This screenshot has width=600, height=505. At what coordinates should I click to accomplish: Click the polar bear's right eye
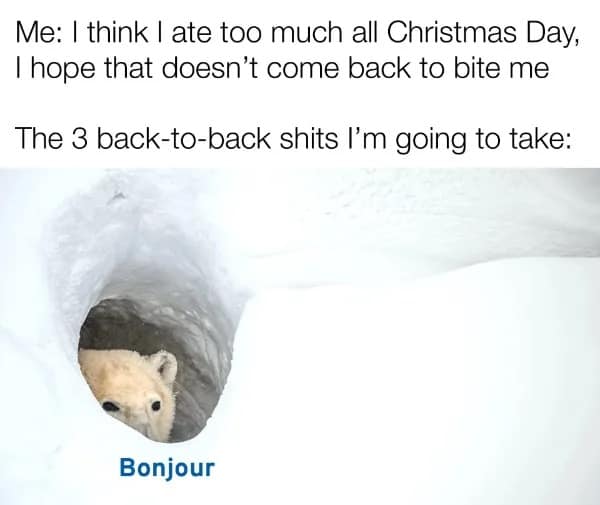[x=155, y=406]
